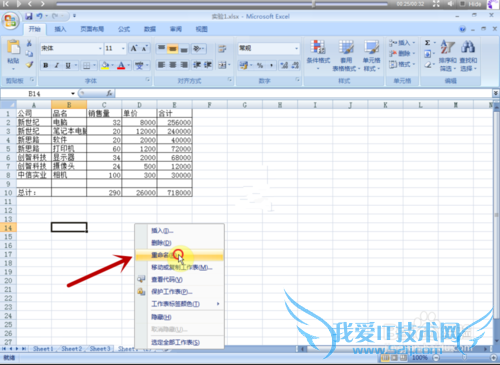Screen dimensions: 500x365
Task: Click the Wrap Text icon
Action: (x=222, y=49)
